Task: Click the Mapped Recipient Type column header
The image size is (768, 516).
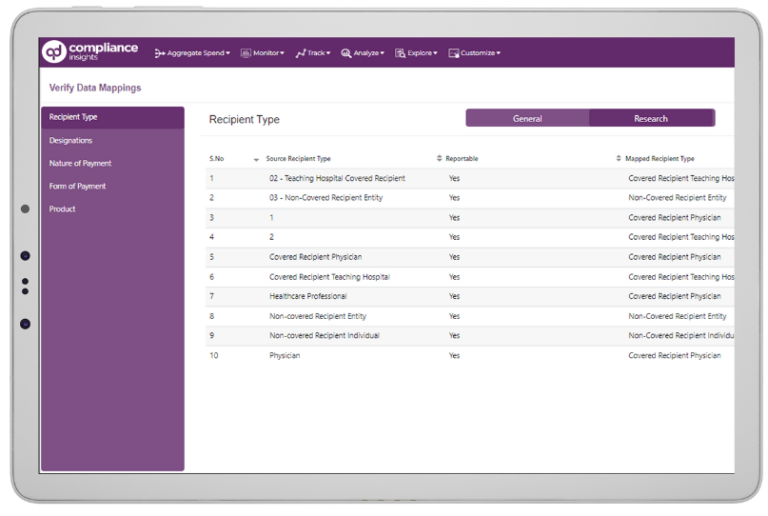Action: tap(660, 159)
